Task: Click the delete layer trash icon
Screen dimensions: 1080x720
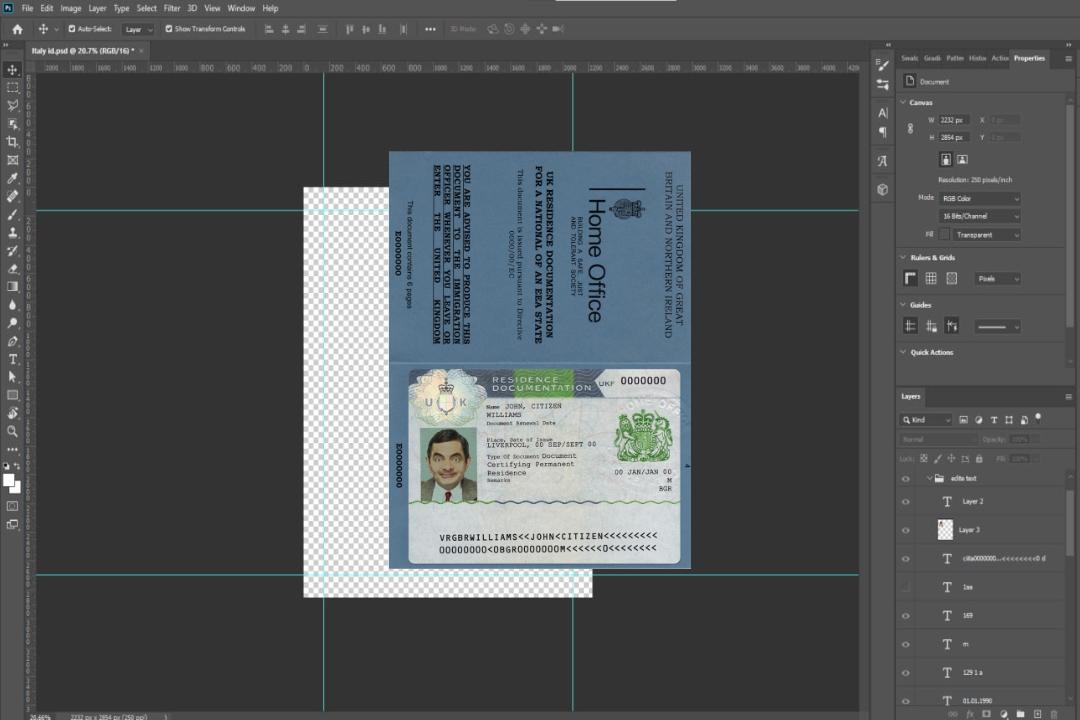Action: point(1054,714)
